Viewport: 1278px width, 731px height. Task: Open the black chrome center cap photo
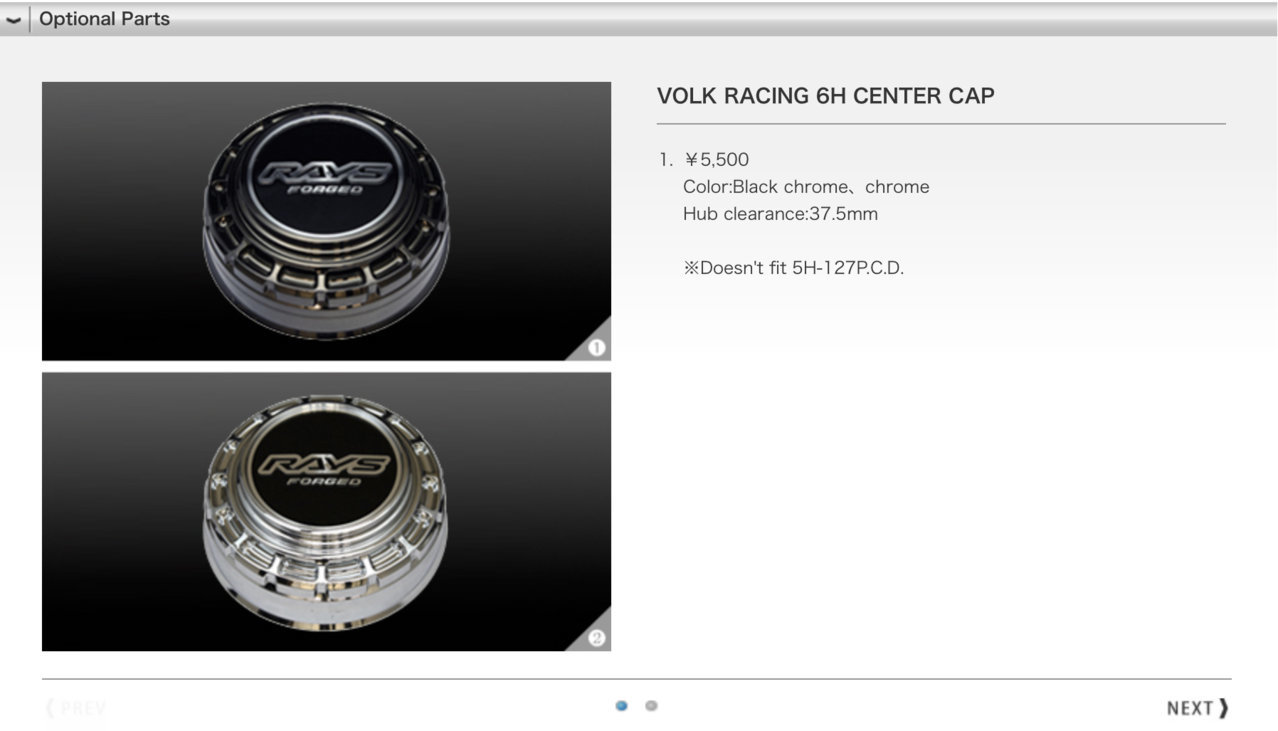point(326,221)
